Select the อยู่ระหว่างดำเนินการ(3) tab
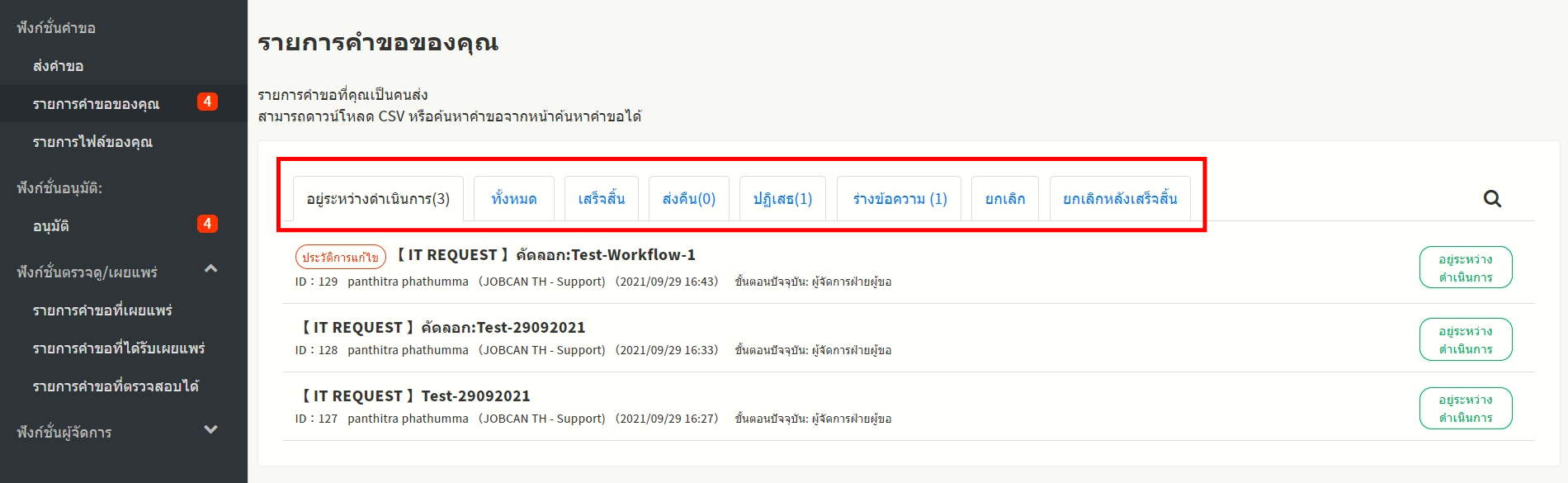This screenshot has width=1568, height=483. coord(378,199)
